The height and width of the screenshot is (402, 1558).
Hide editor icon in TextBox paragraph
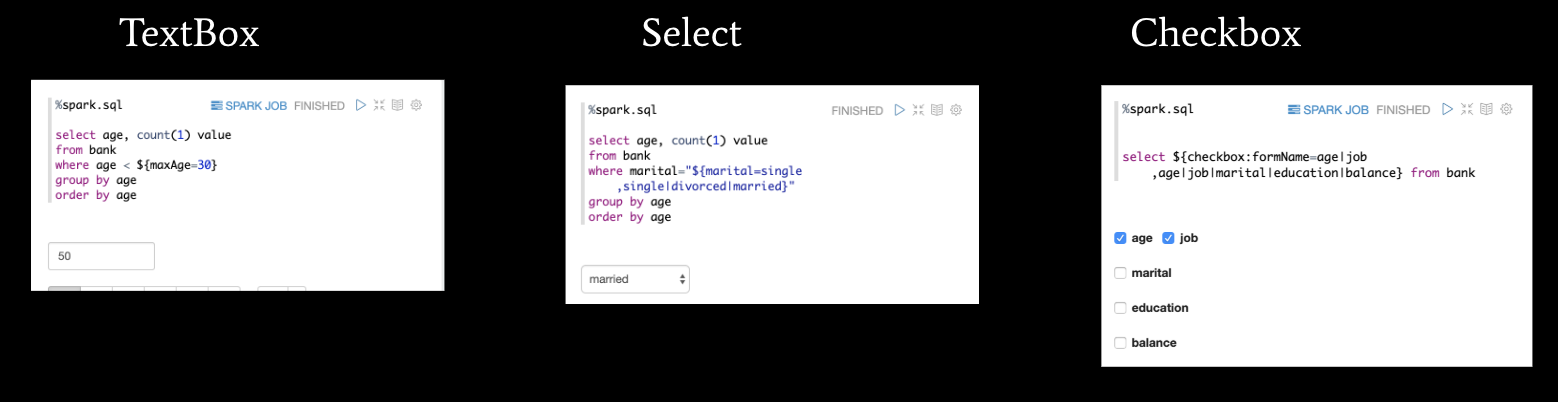coord(379,105)
